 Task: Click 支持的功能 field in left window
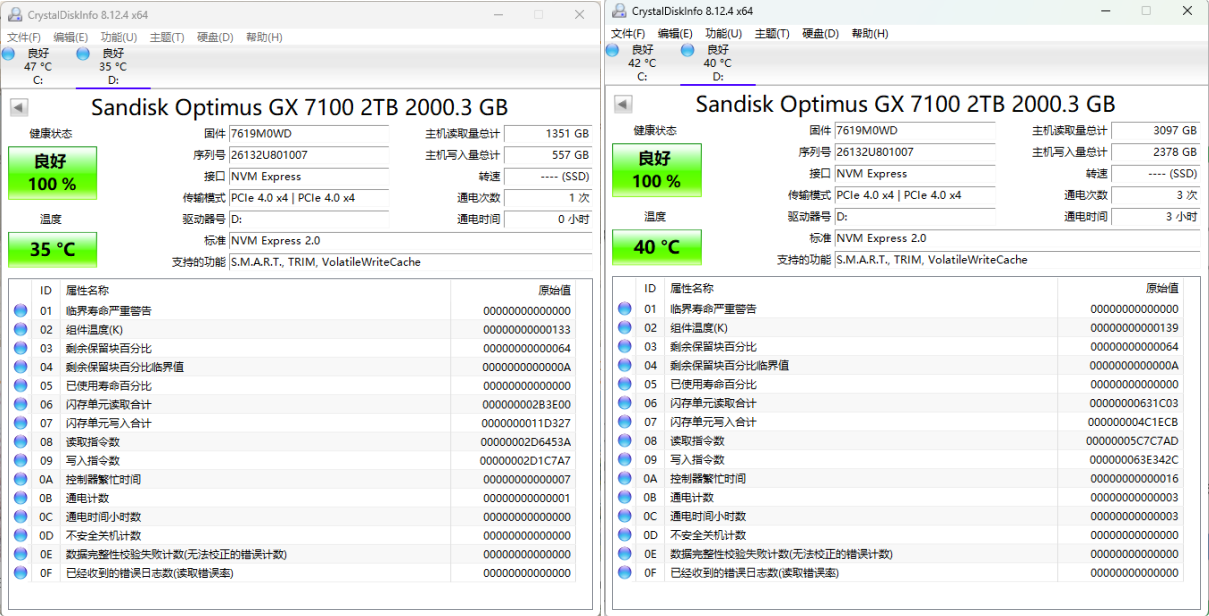410,262
